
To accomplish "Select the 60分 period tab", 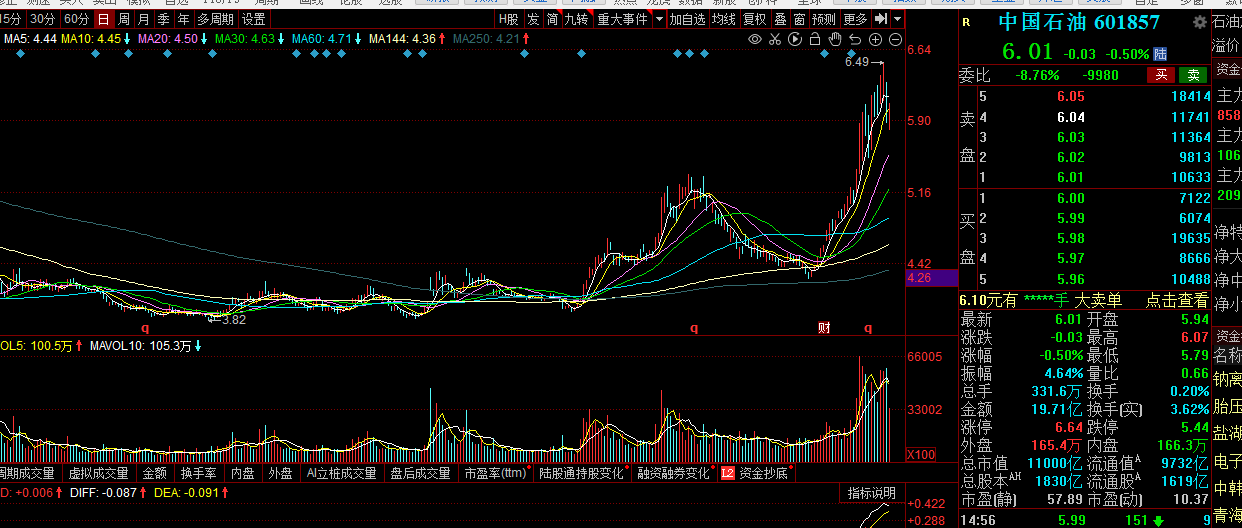I will click(76, 19).
